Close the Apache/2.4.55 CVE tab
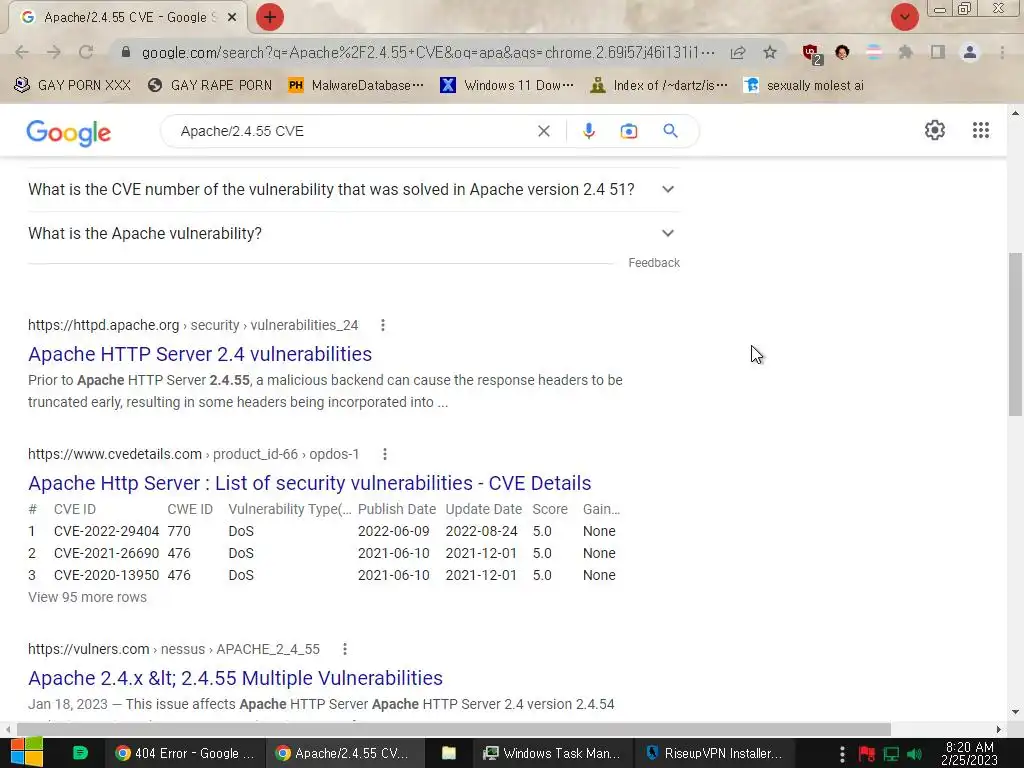Viewport: 1024px width, 768px height. [232, 18]
